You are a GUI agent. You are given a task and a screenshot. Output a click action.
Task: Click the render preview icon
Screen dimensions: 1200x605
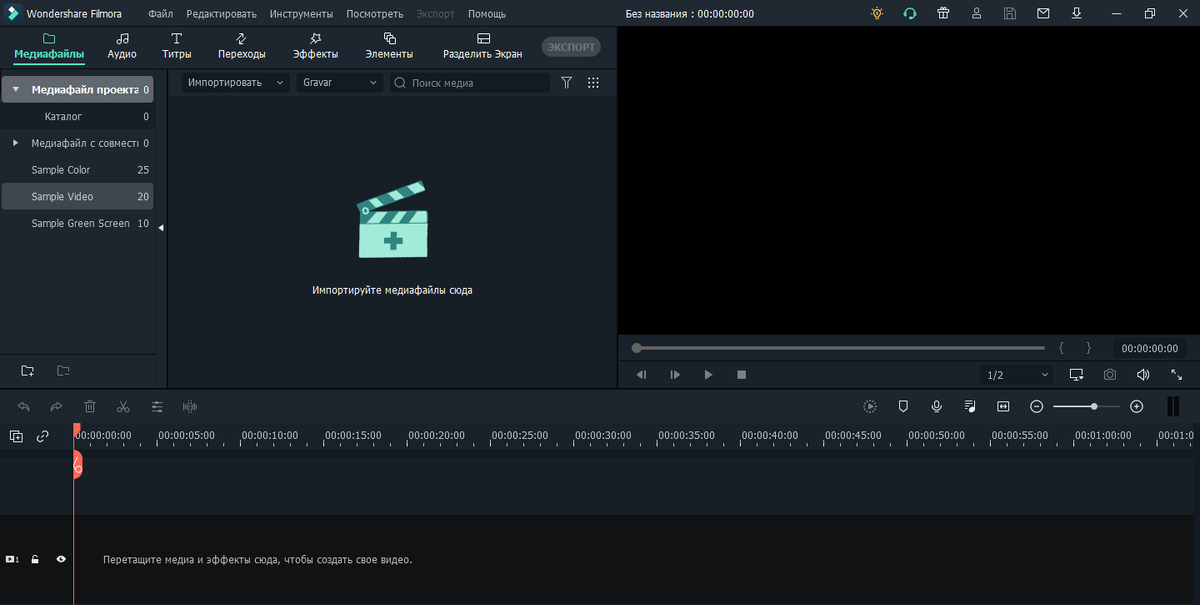point(870,407)
